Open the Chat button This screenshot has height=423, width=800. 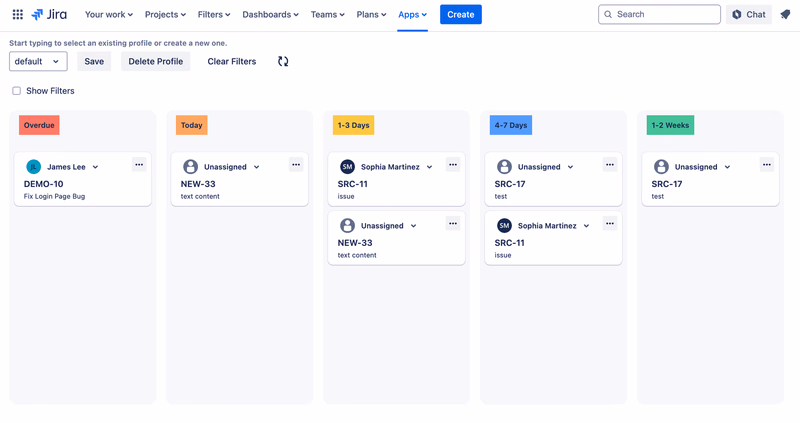pos(749,14)
